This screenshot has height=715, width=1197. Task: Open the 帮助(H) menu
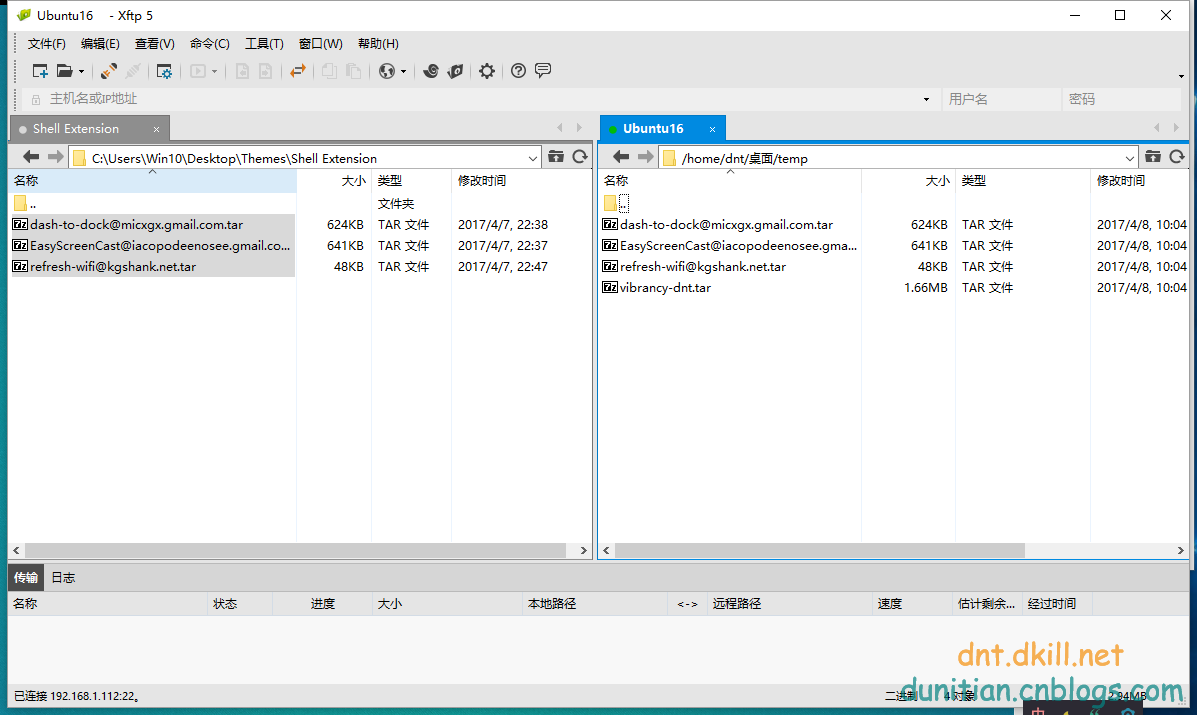(x=379, y=43)
